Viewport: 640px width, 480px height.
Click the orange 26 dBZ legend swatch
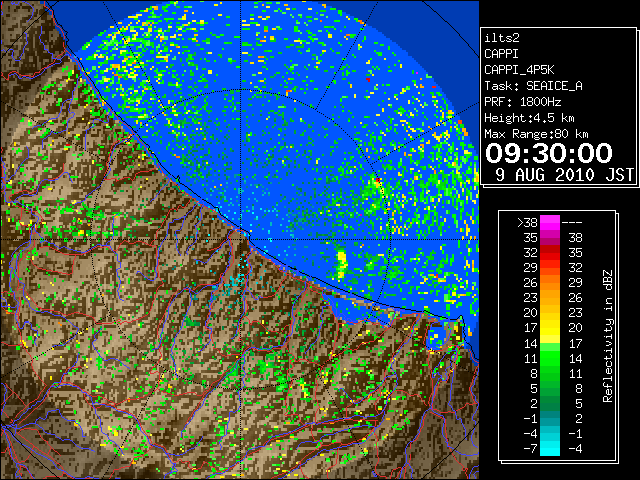pyautogui.click(x=550, y=282)
